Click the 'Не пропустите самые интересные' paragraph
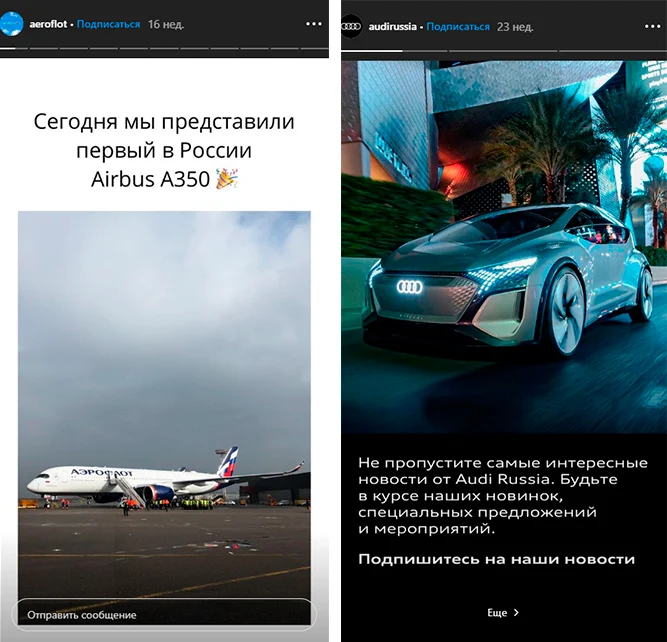Image resolution: width=667 pixels, height=642 pixels. pyautogui.click(x=503, y=496)
